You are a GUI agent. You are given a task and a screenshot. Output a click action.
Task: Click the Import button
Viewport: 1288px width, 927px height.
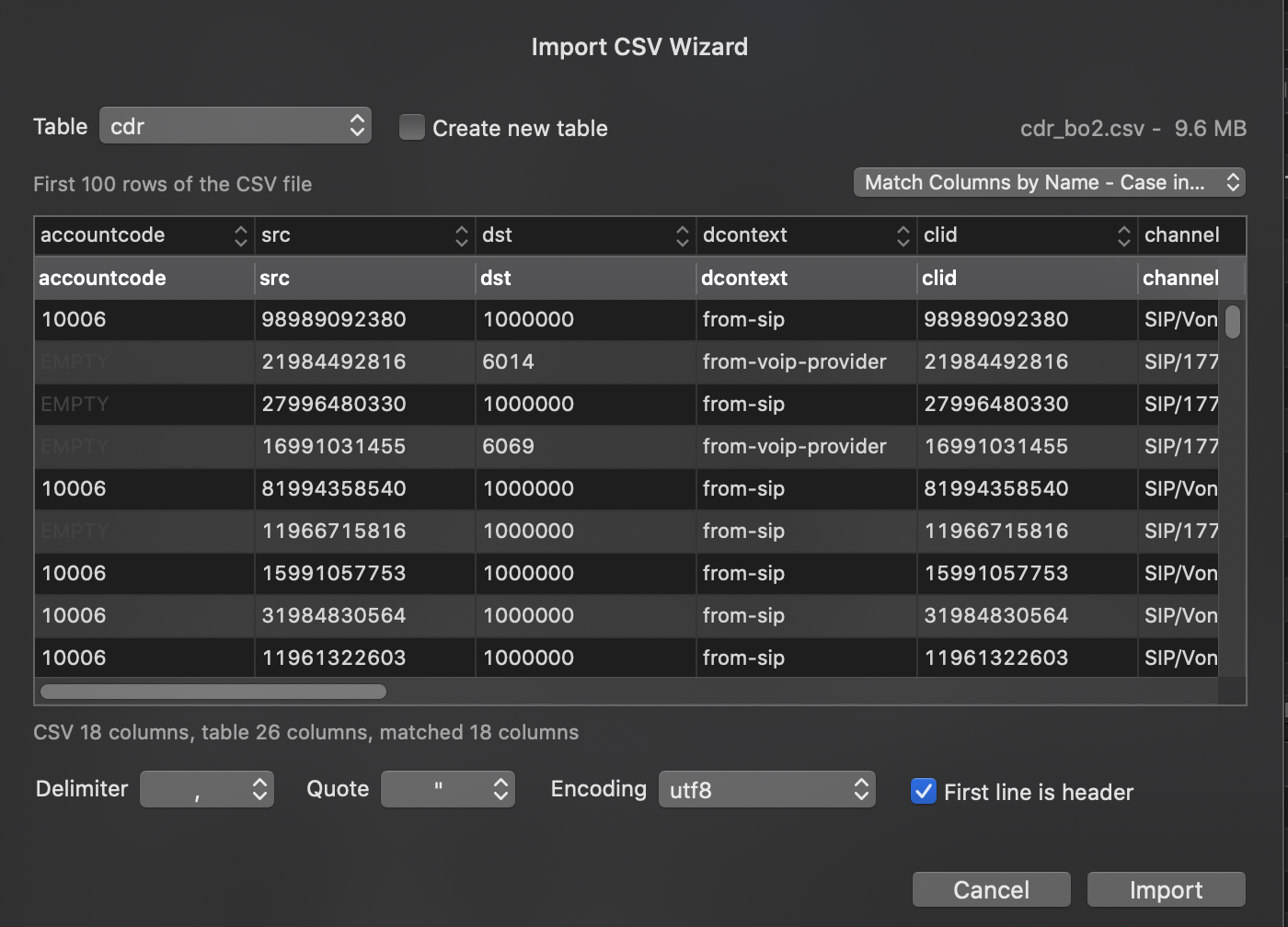pyautogui.click(x=1165, y=889)
